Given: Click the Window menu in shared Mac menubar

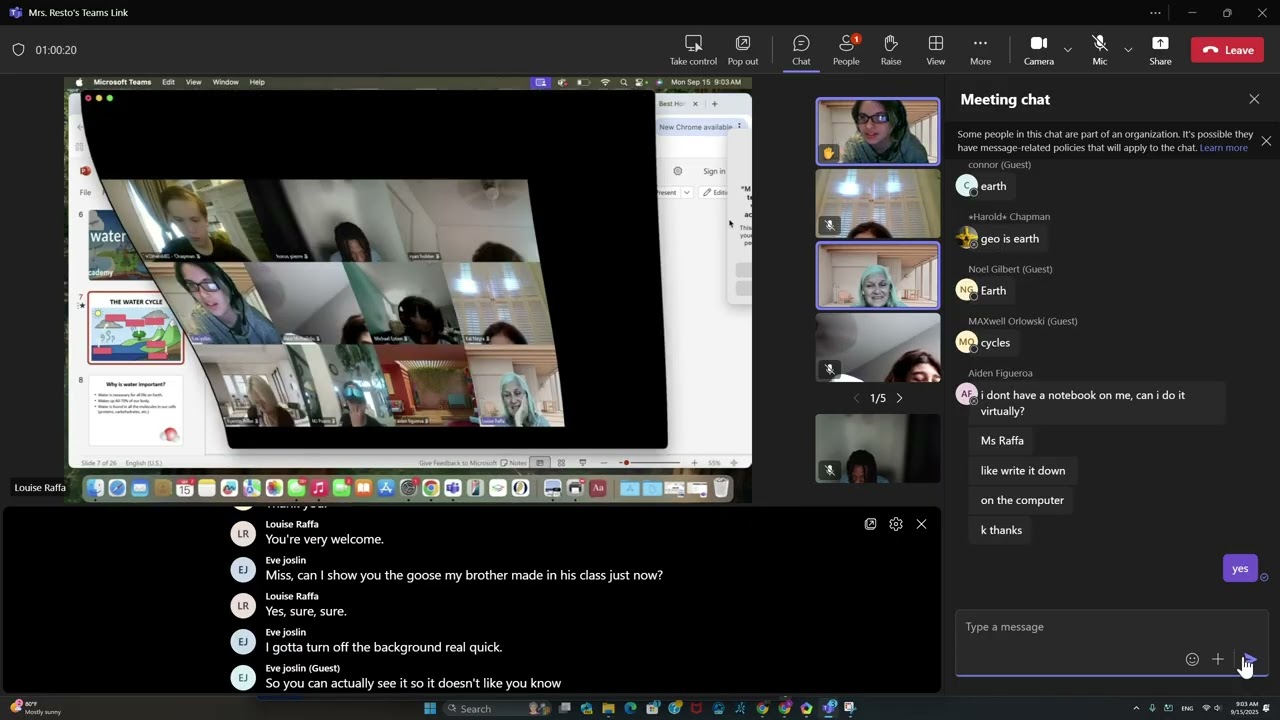Looking at the screenshot, I should point(225,82).
